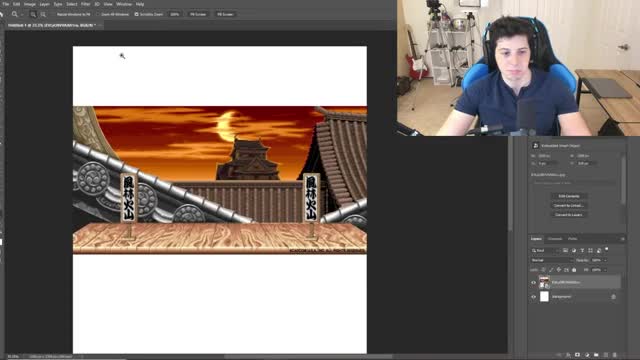This screenshot has width=640, height=360.
Task: Open the Select menu
Action: (x=71, y=4)
